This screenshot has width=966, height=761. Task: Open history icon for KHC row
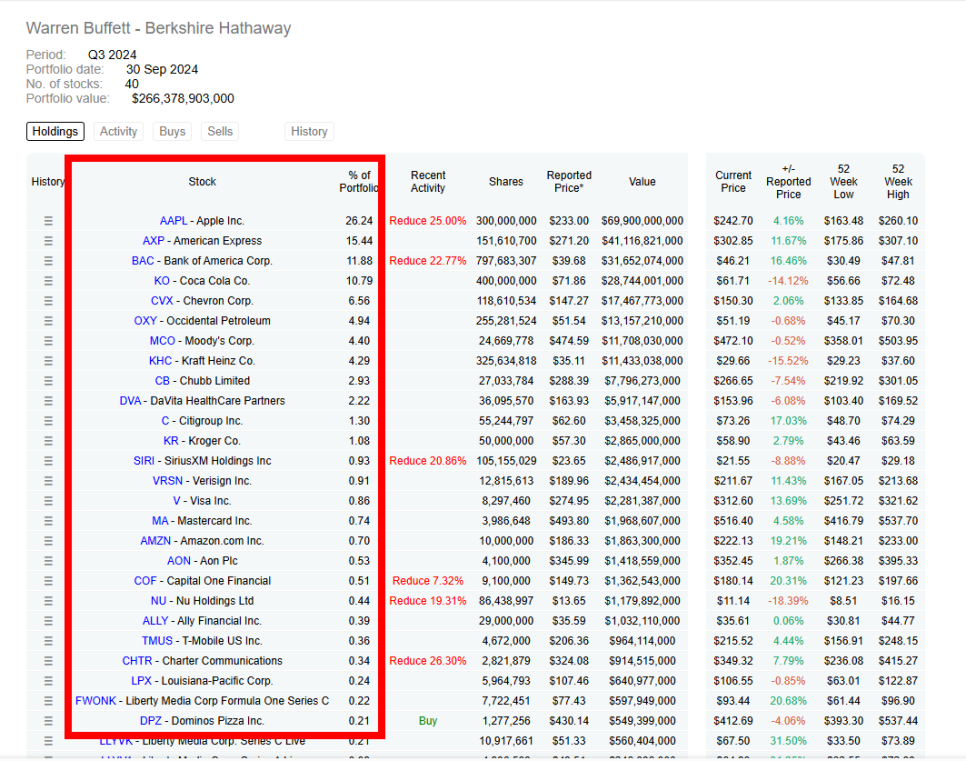(48, 361)
